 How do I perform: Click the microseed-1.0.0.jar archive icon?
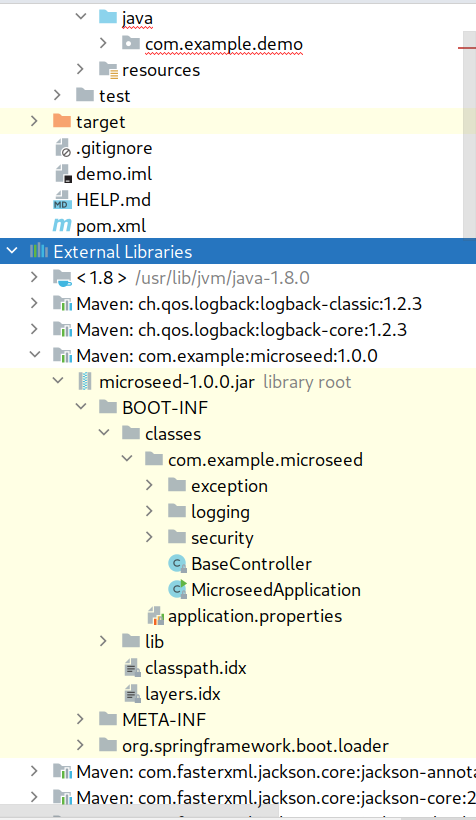click(x=85, y=382)
